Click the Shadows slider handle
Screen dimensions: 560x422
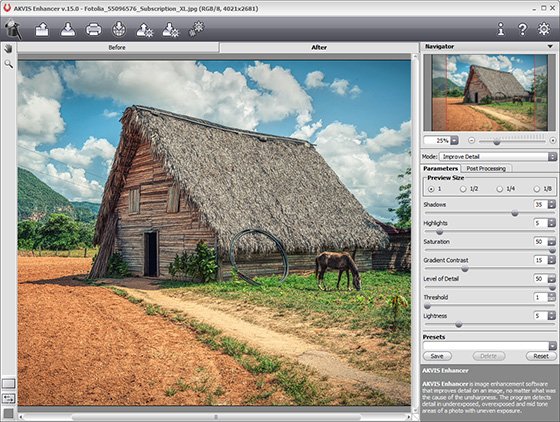pyautogui.click(x=515, y=213)
